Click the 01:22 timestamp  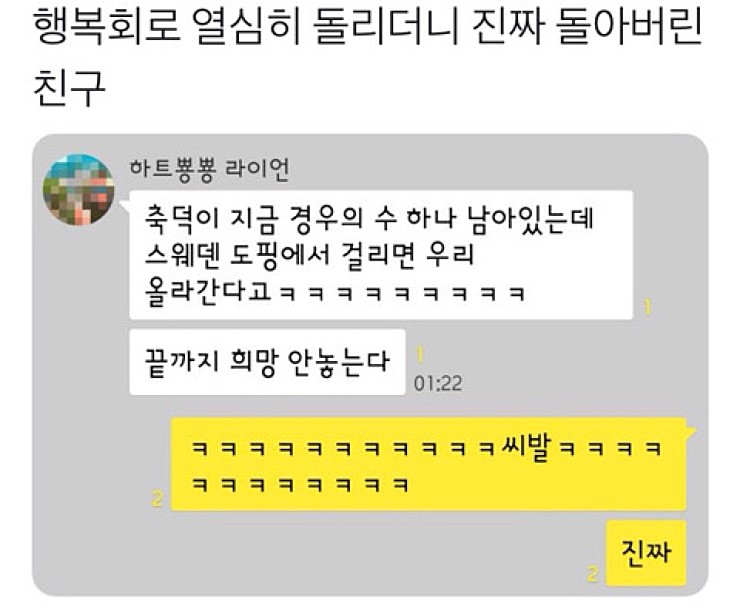click(437, 383)
